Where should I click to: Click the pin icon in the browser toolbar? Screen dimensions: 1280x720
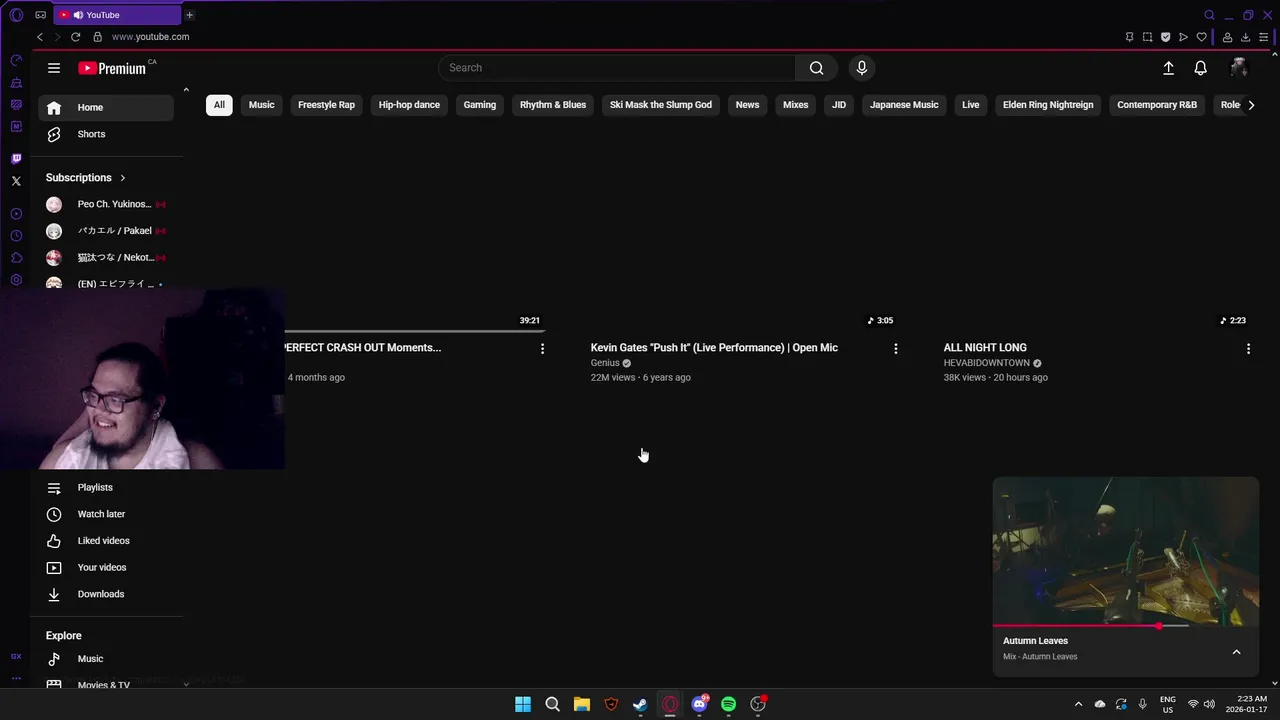[x=1129, y=37]
